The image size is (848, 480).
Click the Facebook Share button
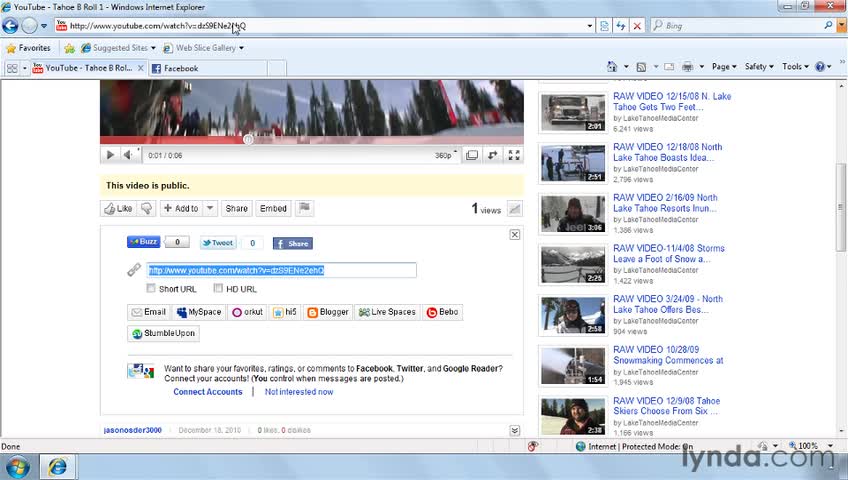(x=293, y=244)
